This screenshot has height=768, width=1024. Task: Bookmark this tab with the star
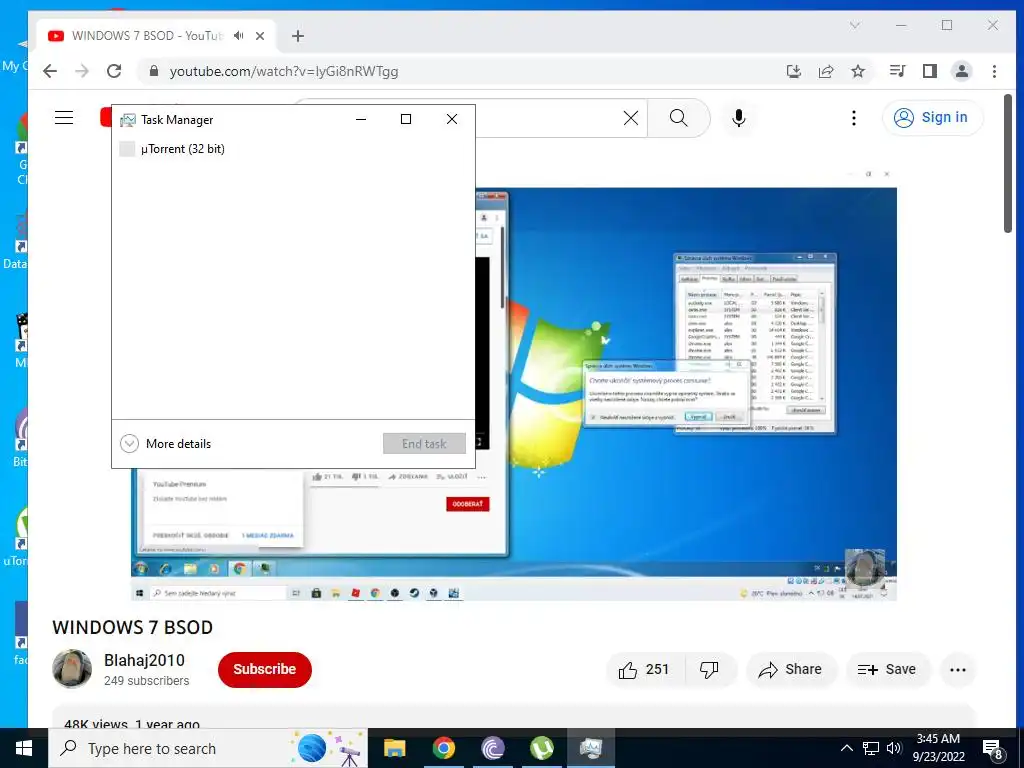[x=858, y=71]
